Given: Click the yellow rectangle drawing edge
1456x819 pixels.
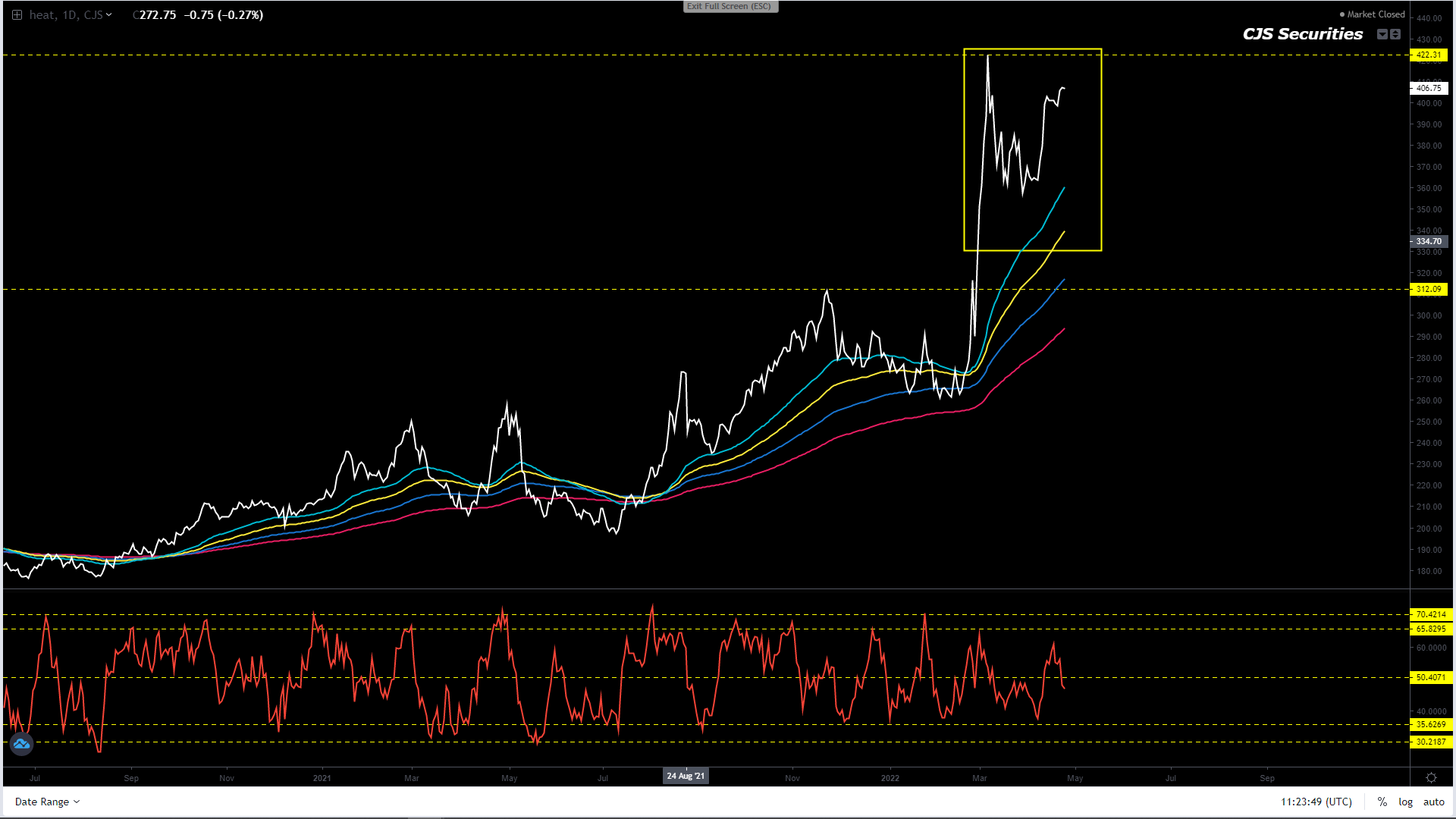Looking at the screenshot, I should coord(1101,152).
